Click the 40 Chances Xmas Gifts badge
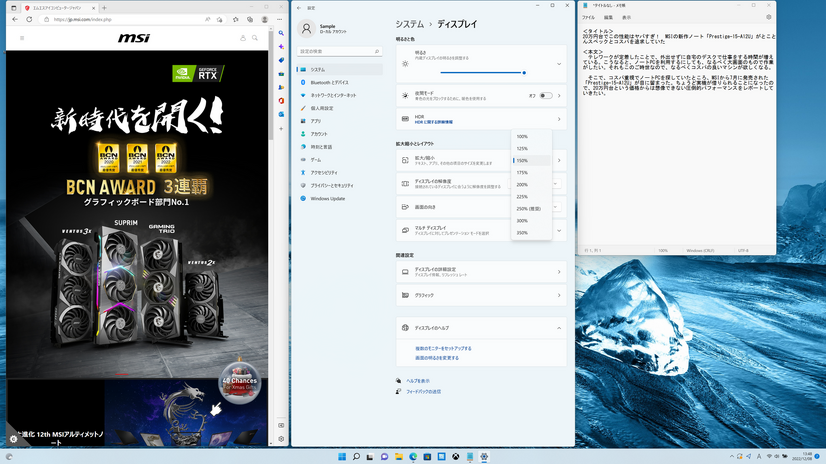The height and width of the screenshot is (464, 826). coord(239,383)
